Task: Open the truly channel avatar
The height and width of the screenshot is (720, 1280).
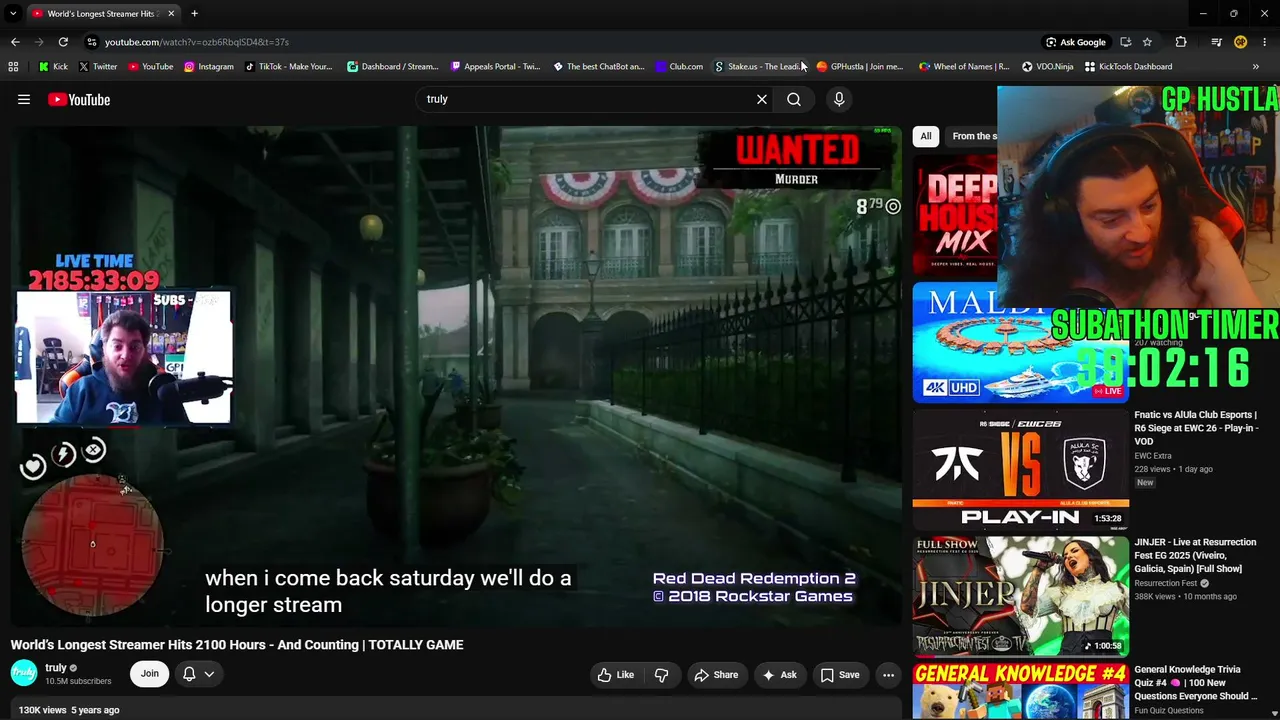Action: click(x=24, y=673)
